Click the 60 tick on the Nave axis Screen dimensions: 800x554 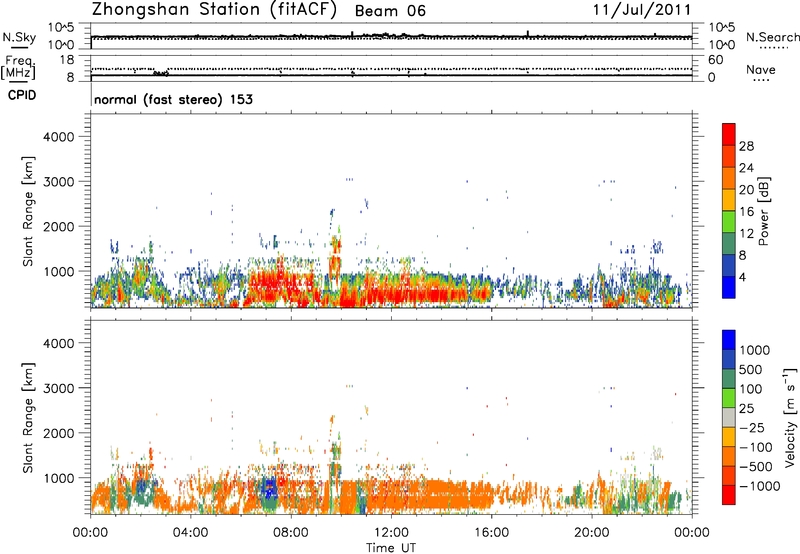(x=715, y=60)
